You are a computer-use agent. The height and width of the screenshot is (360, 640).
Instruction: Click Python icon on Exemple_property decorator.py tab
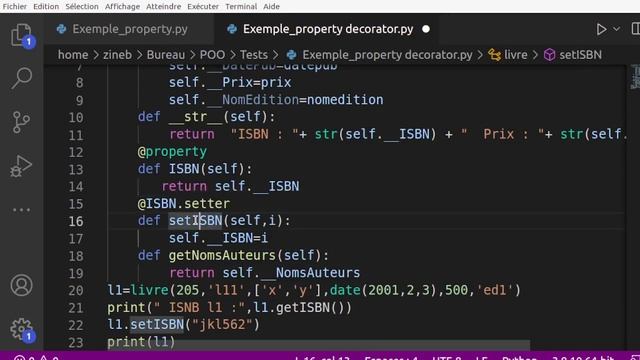tap(232, 29)
